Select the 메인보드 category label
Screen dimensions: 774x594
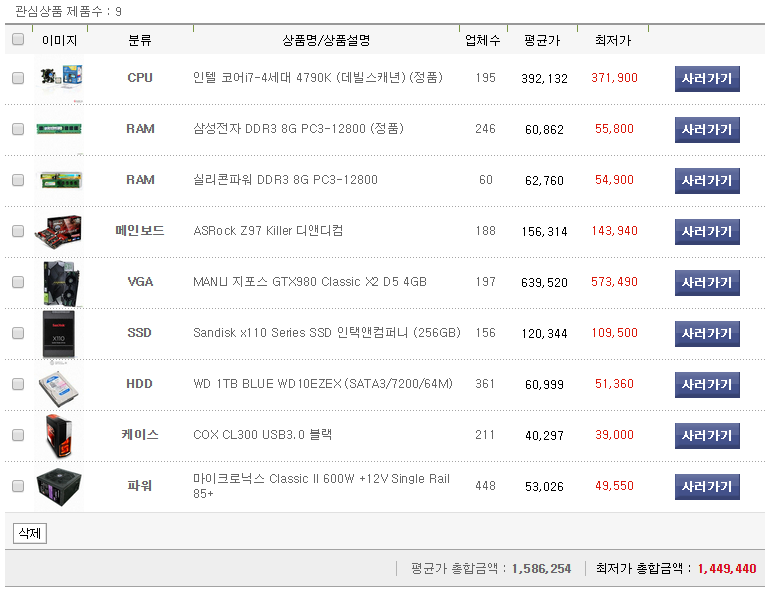tap(140, 231)
